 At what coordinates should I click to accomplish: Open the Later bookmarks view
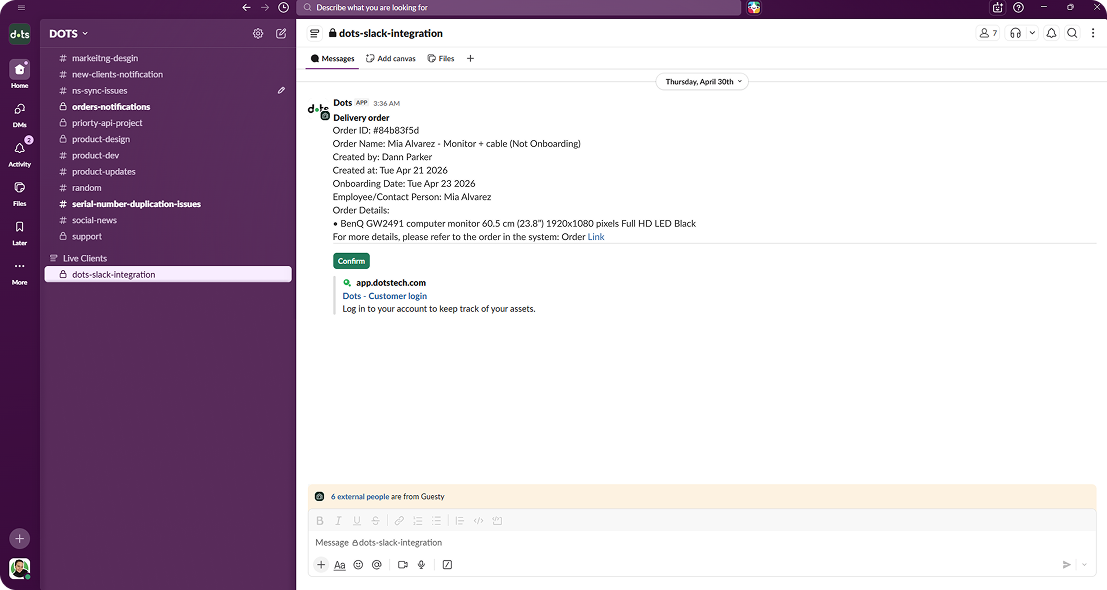click(x=19, y=232)
